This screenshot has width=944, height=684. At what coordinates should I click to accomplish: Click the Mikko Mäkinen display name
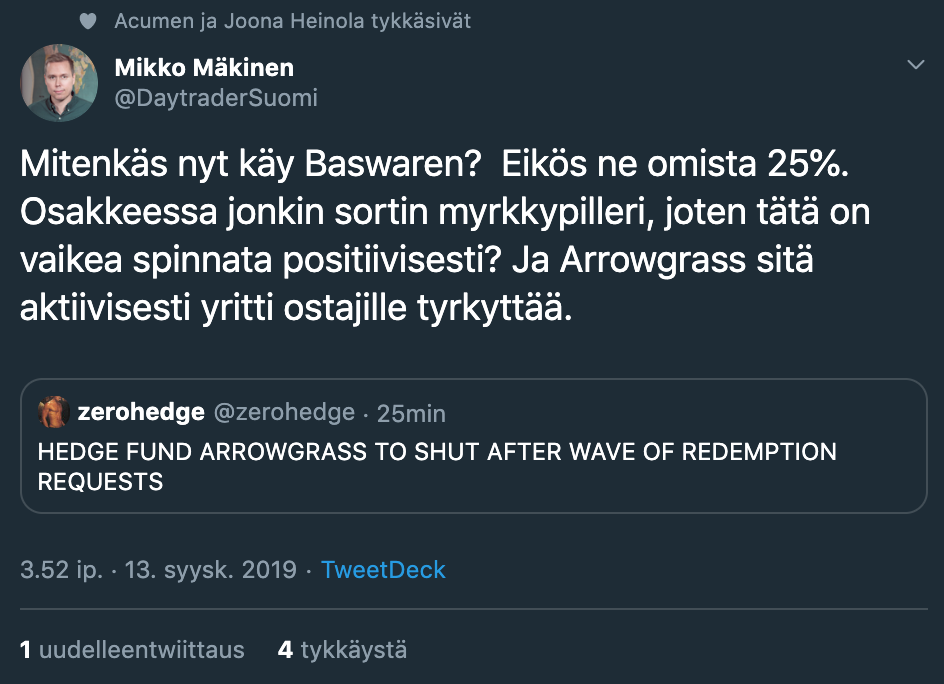pos(204,68)
